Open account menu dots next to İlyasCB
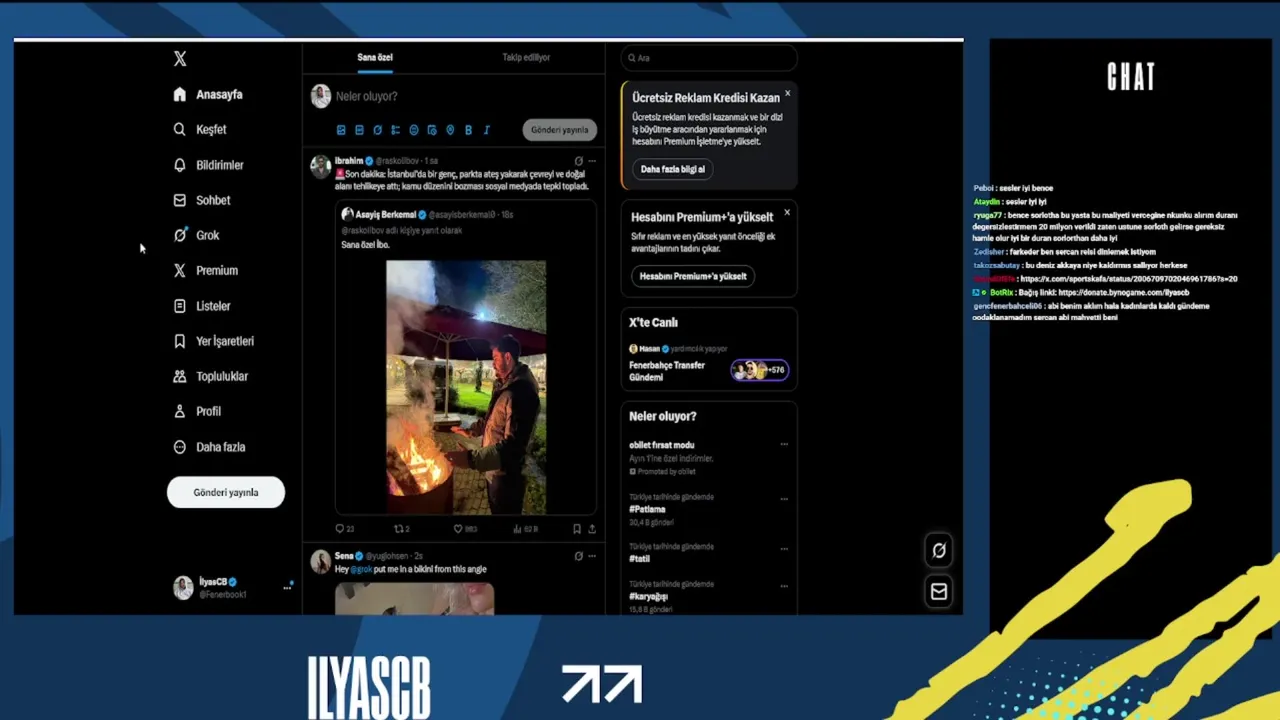 [287, 587]
